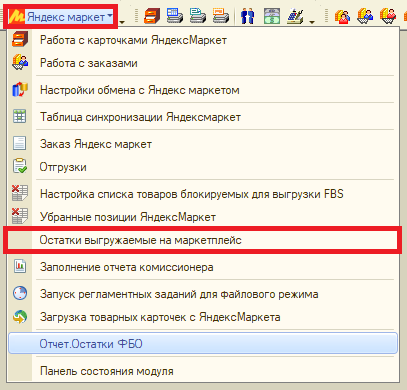
Task: Select Убранные позиции ЯндексМаркет
Action: (x=203, y=217)
